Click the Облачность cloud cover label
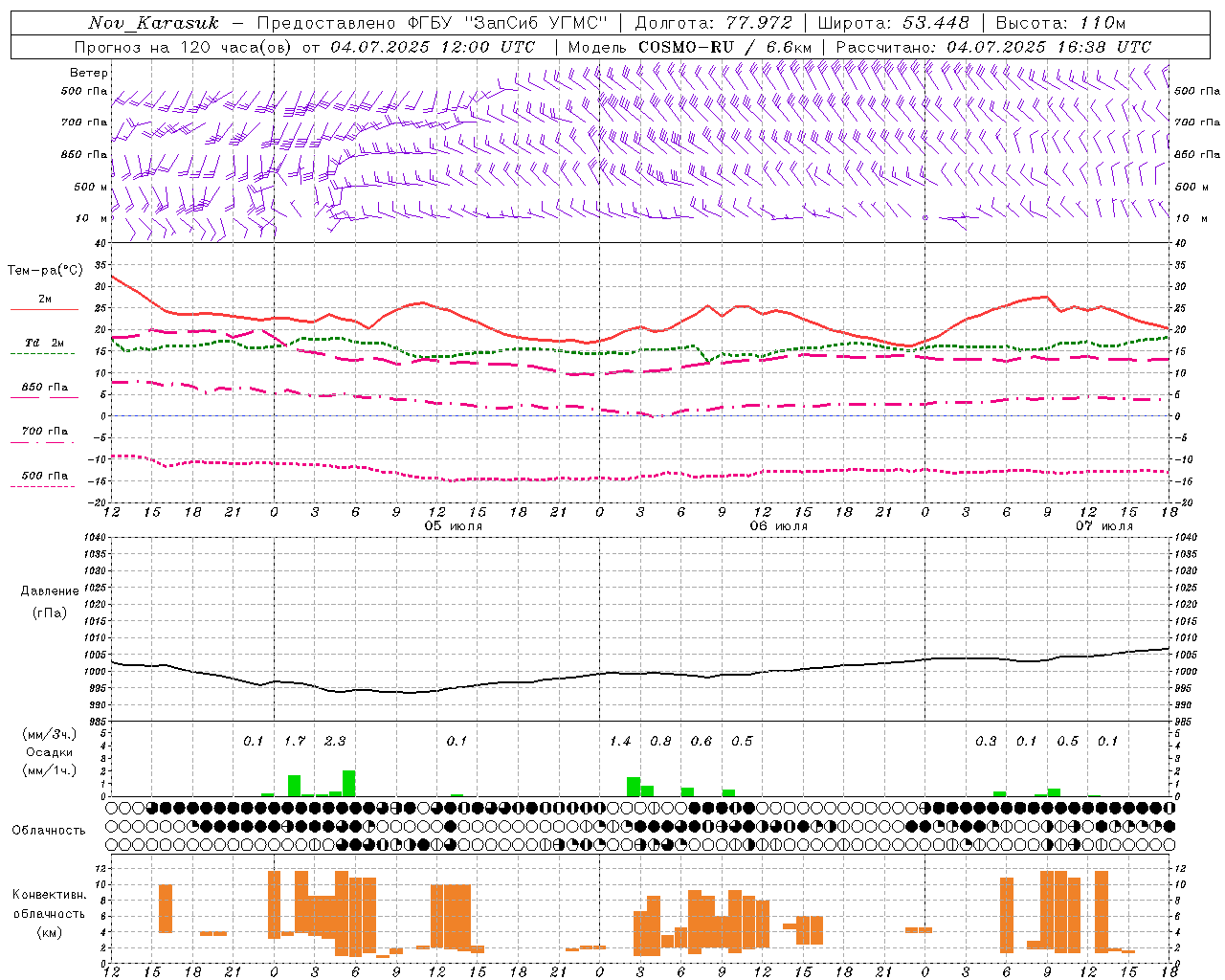1225x980 pixels. point(48,831)
